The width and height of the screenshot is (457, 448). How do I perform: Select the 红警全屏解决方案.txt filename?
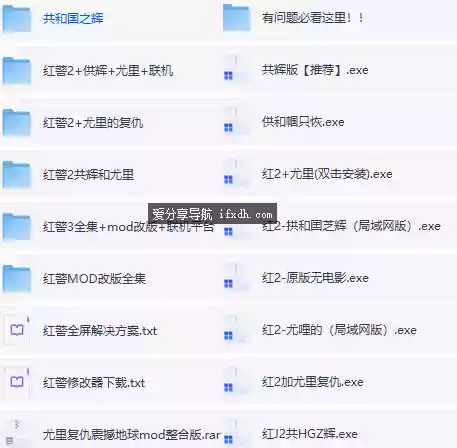(x=100, y=331)
